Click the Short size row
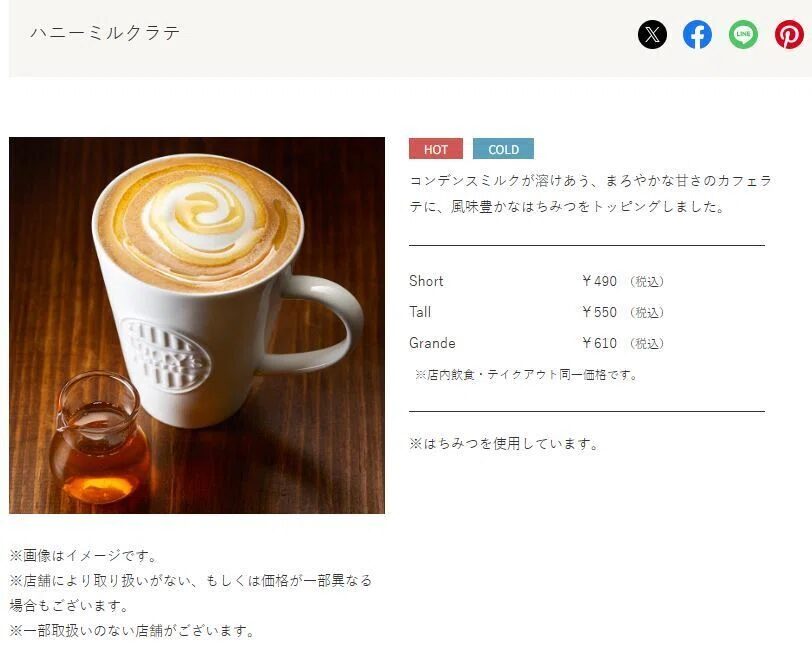 [536, 281]
